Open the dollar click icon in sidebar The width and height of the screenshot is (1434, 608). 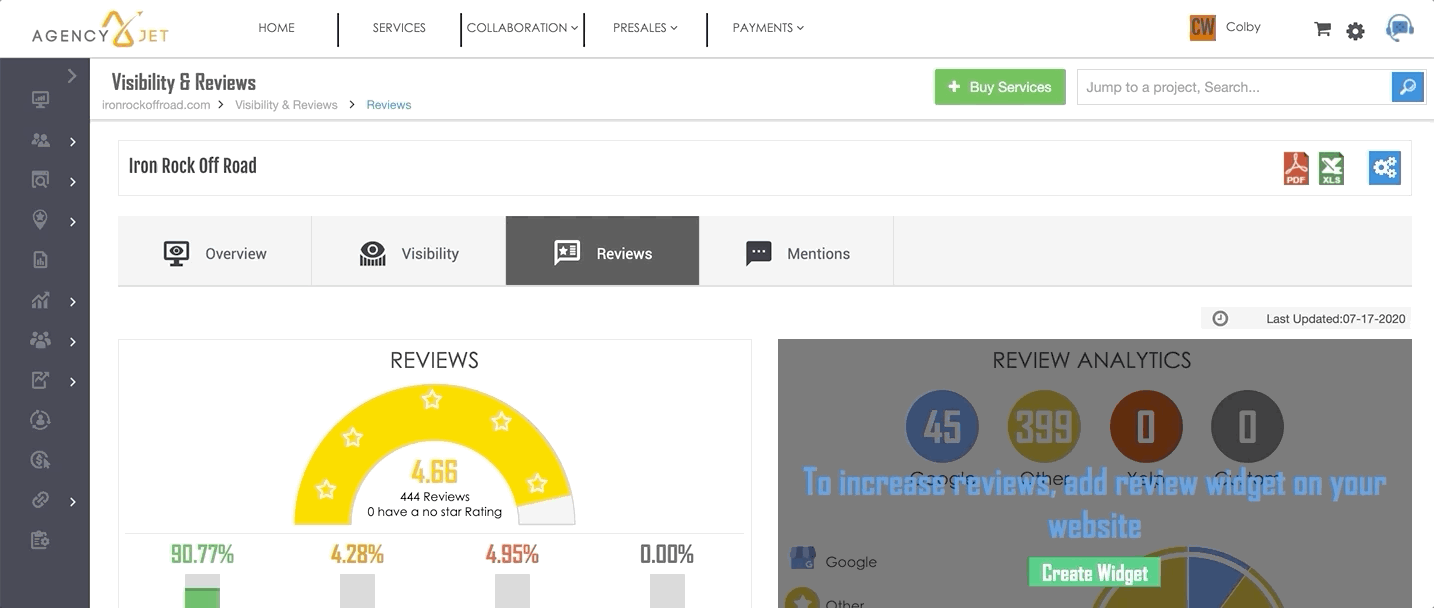coord(40,460)
